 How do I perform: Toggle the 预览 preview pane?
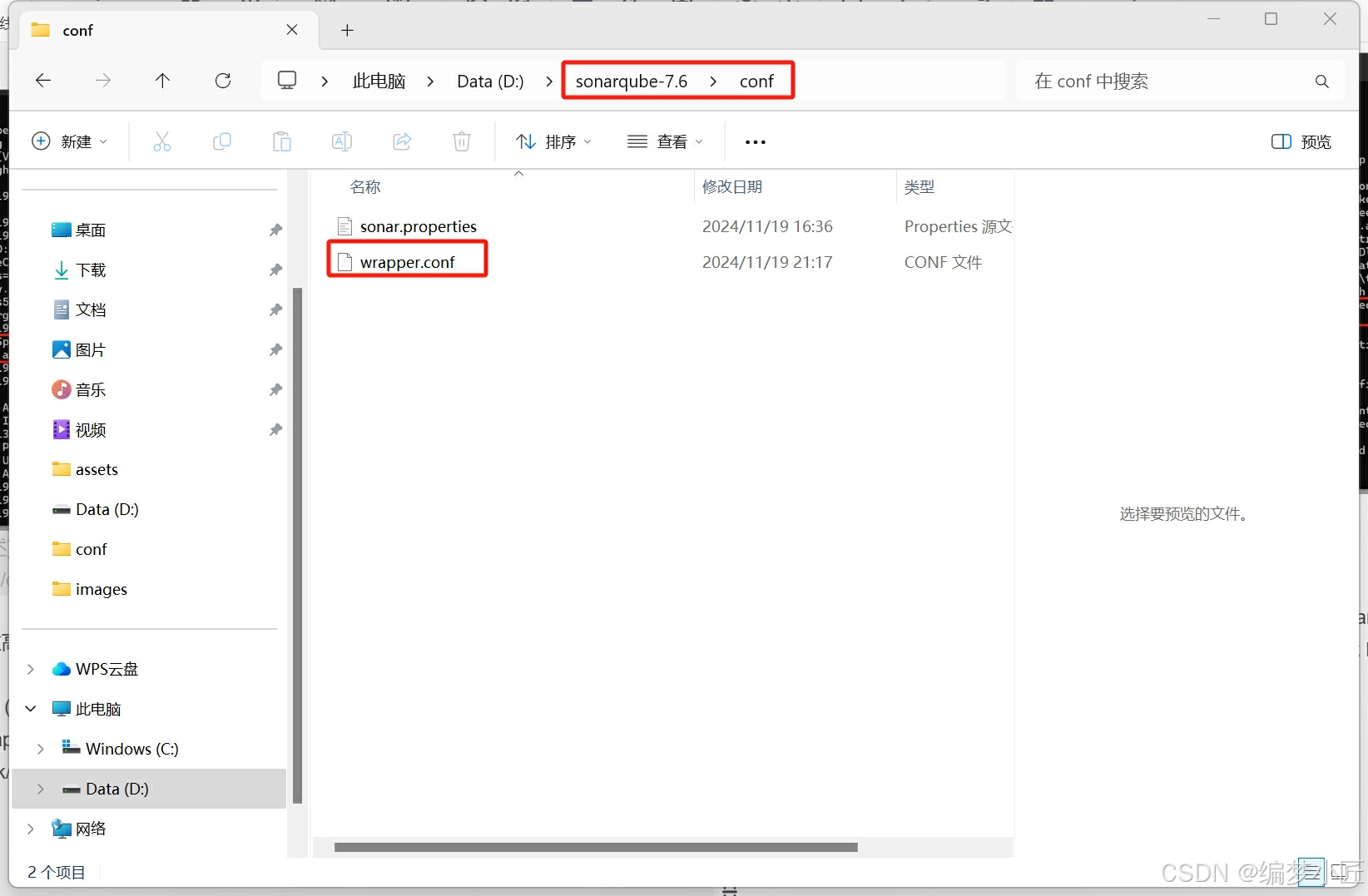pos(1301,141)
